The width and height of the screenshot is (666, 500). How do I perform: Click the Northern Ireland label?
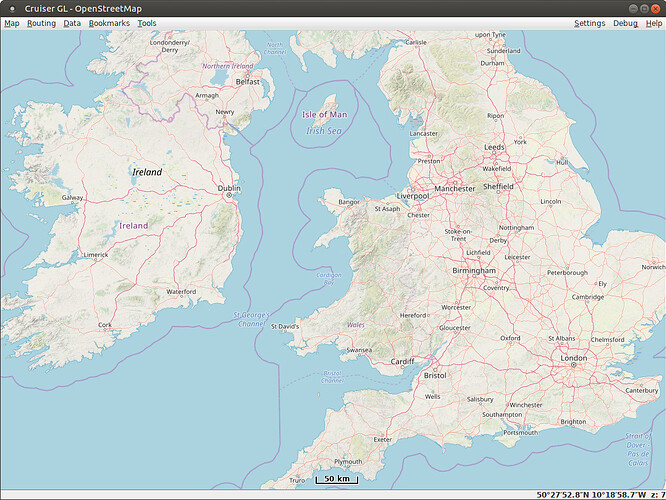(x=228, y=66)
